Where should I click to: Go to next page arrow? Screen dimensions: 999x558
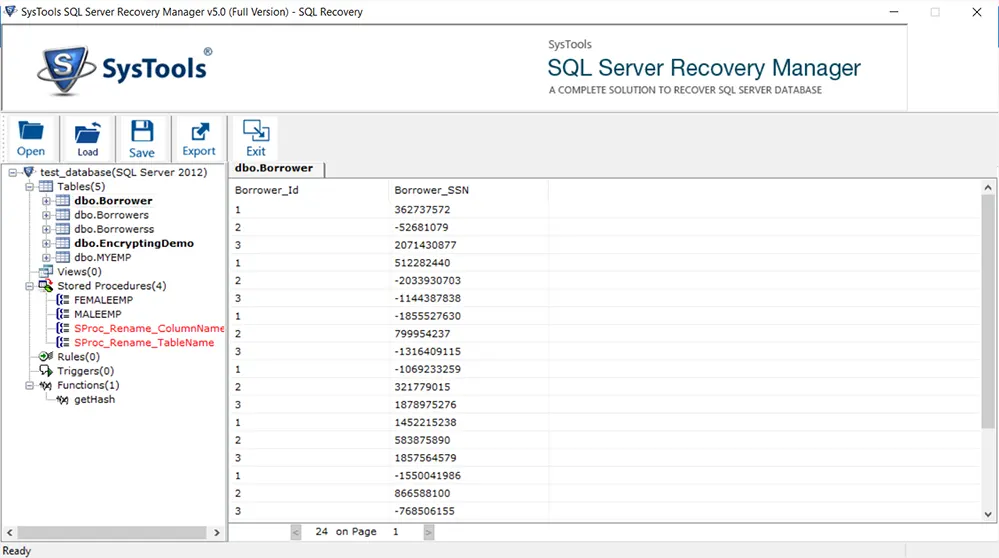tap(429, 532)
